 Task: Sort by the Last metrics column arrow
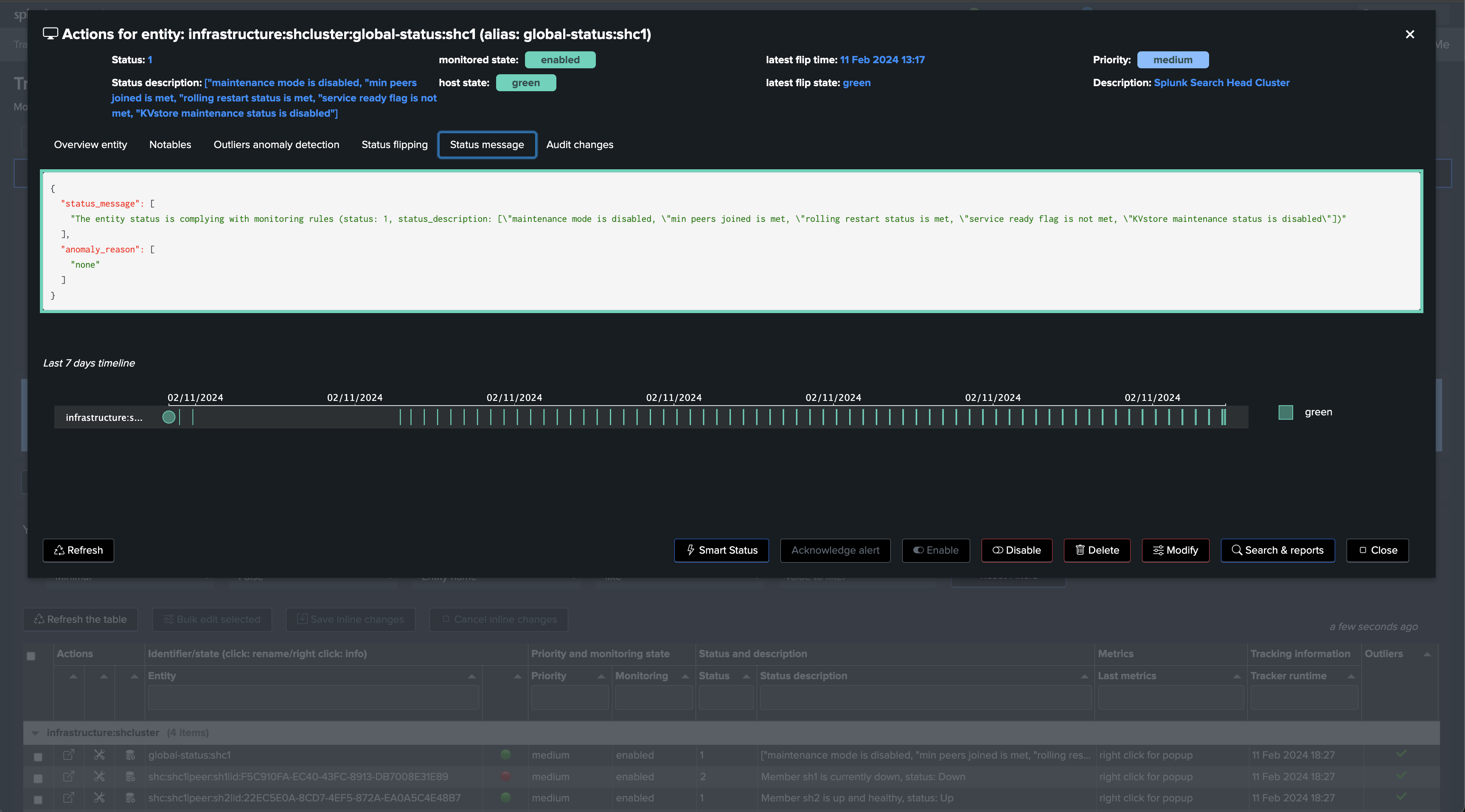[x=1237, y=676]
